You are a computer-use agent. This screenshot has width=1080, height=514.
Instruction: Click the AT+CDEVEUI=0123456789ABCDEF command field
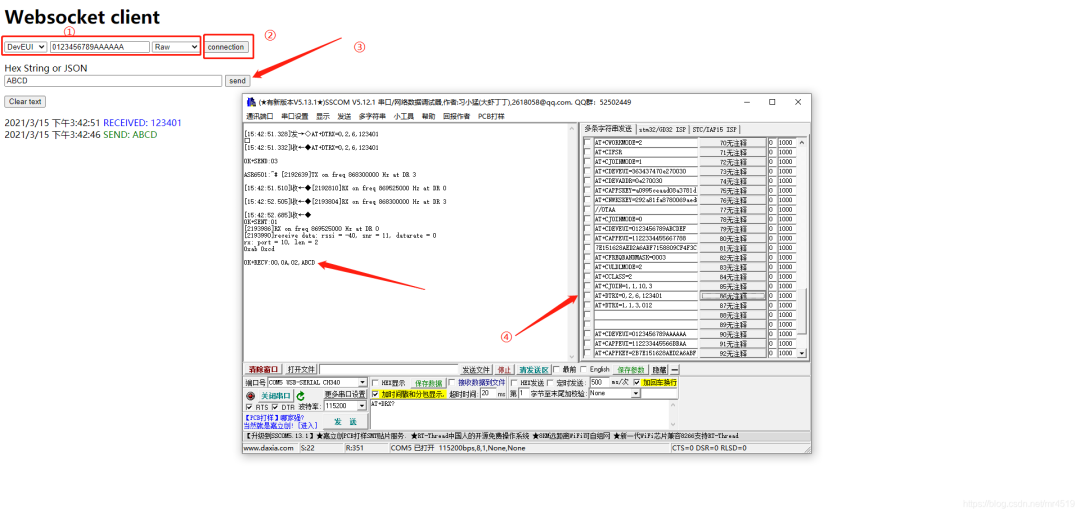point(645,228)
